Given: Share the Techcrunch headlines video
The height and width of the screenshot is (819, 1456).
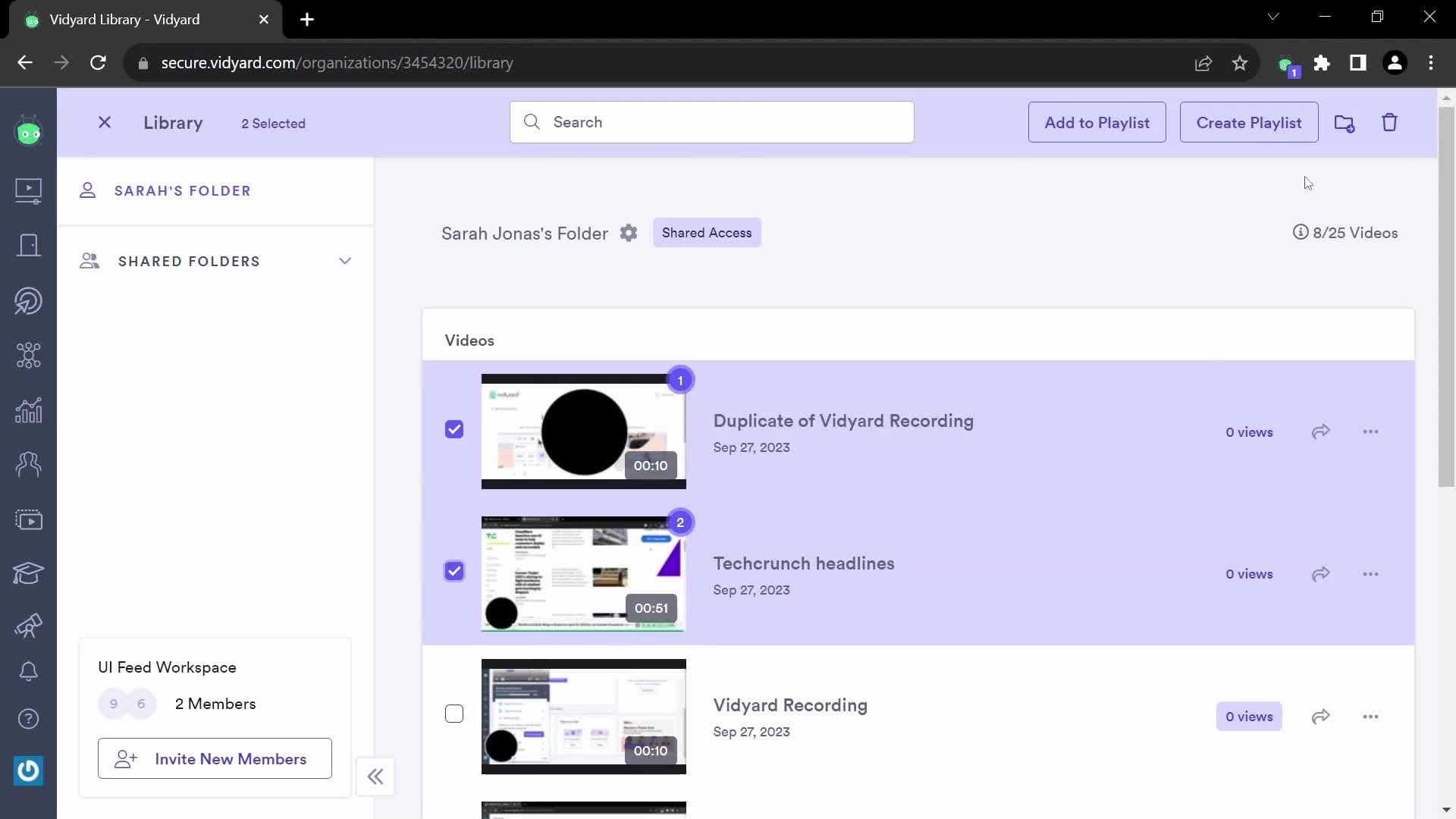Looking at the screenshot, I should coord(1321,574).
